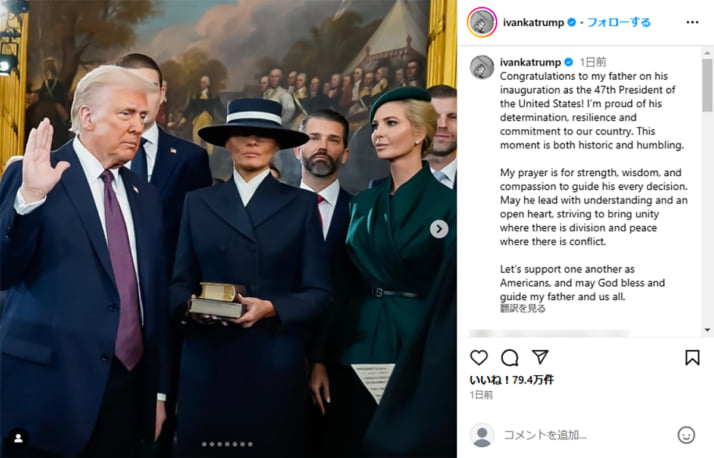
Task: Click the caption author's profile avatar
Action: (482, 67)
